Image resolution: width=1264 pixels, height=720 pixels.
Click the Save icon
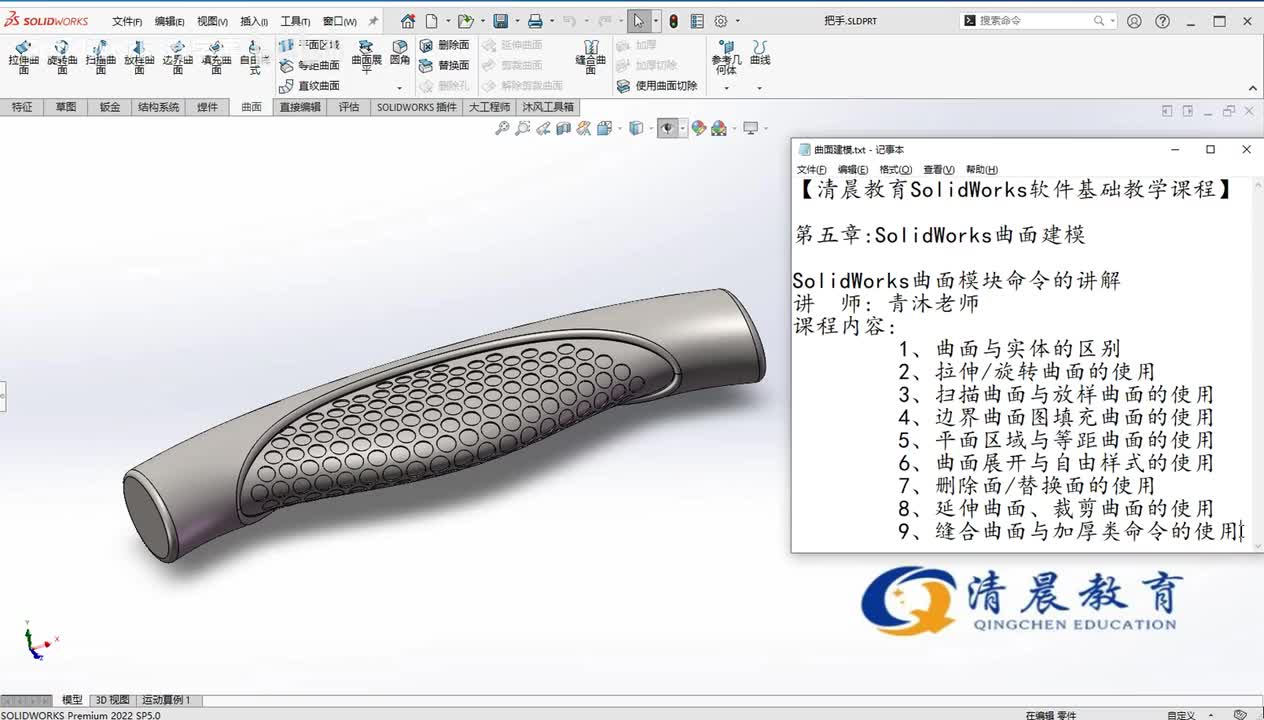500,21
